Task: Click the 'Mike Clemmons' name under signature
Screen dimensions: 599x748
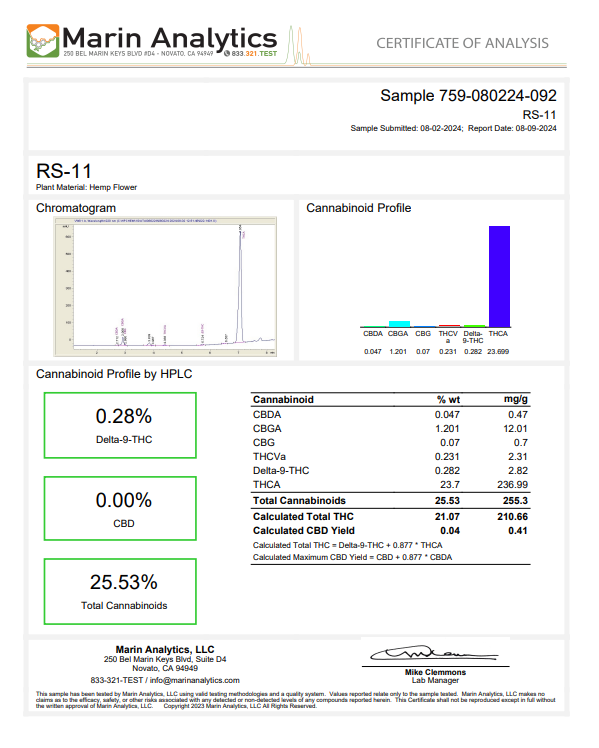Action: coord(435,672)
